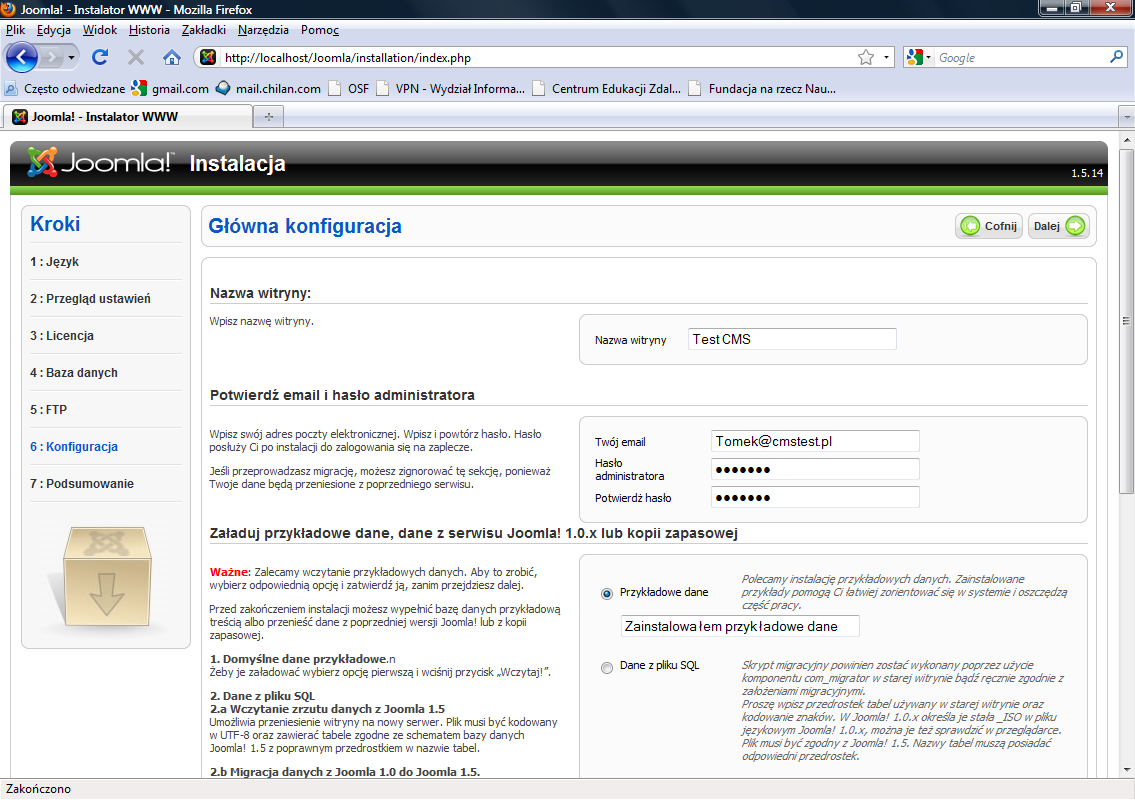This screenshot has width=1135, height=800.
Task: Open the Często odwiedzane bookmark folder
Action: [65, 88]
